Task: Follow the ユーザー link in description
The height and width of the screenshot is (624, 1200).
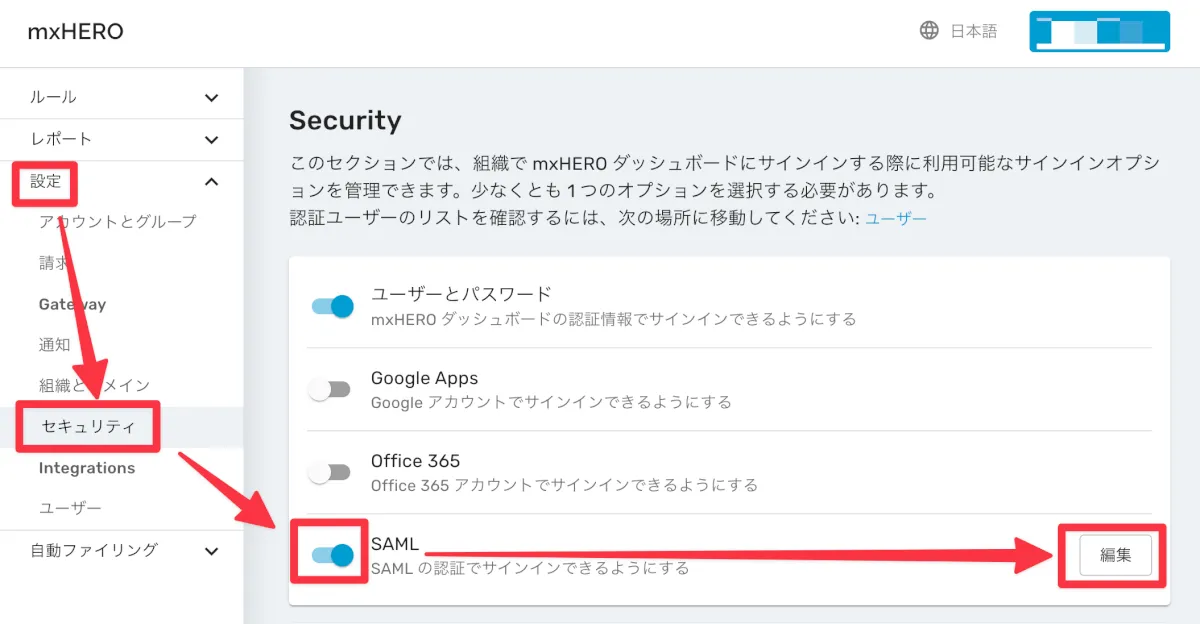Action: coord(896,217)
